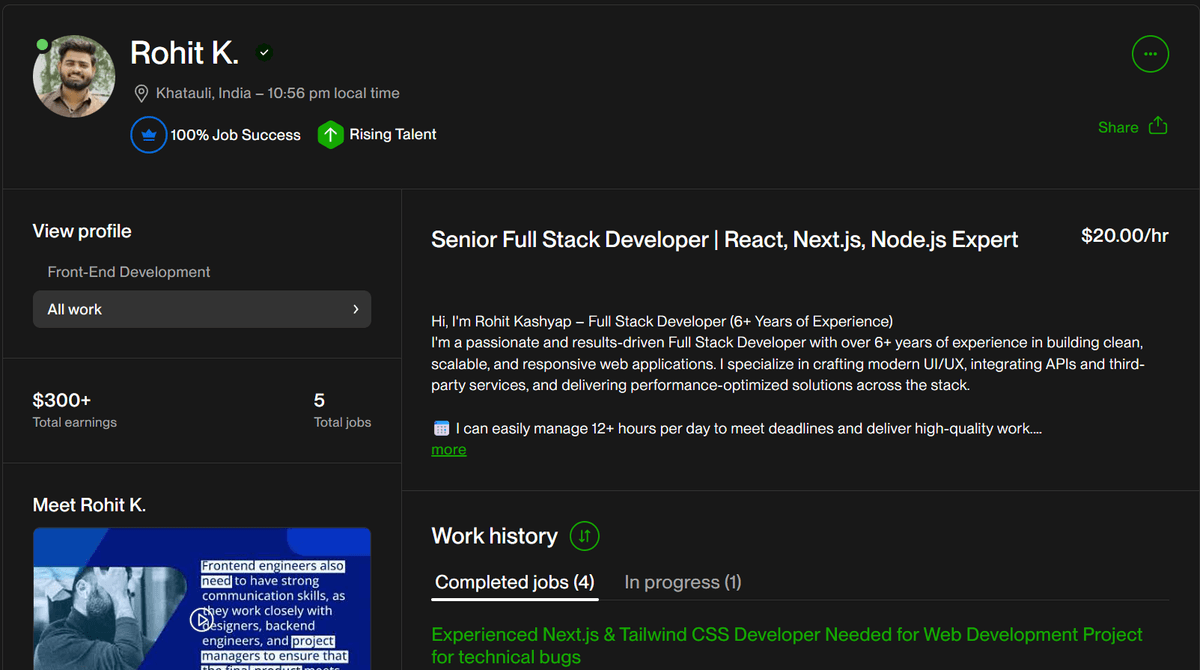The image size is (1200, 670).
Task: Click the location pin icon near Khatauli
Action: coord(141,94)
